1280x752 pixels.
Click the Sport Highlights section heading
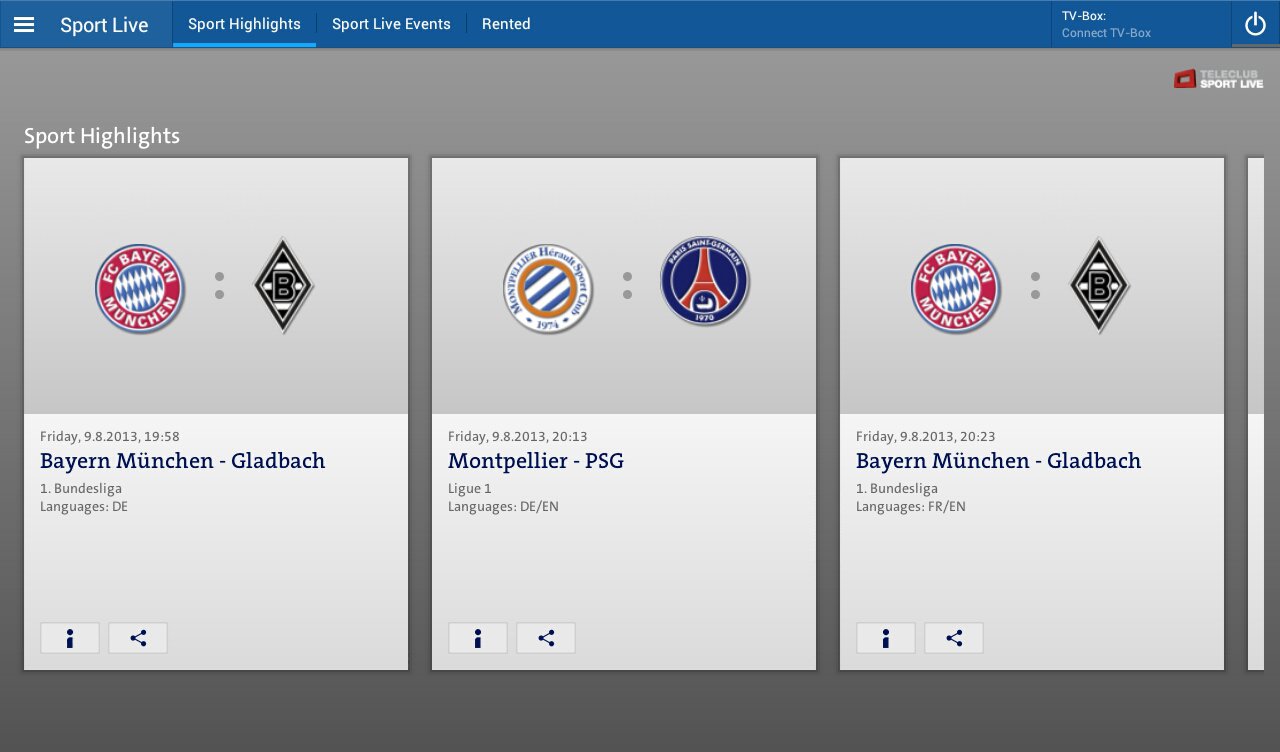102,136
